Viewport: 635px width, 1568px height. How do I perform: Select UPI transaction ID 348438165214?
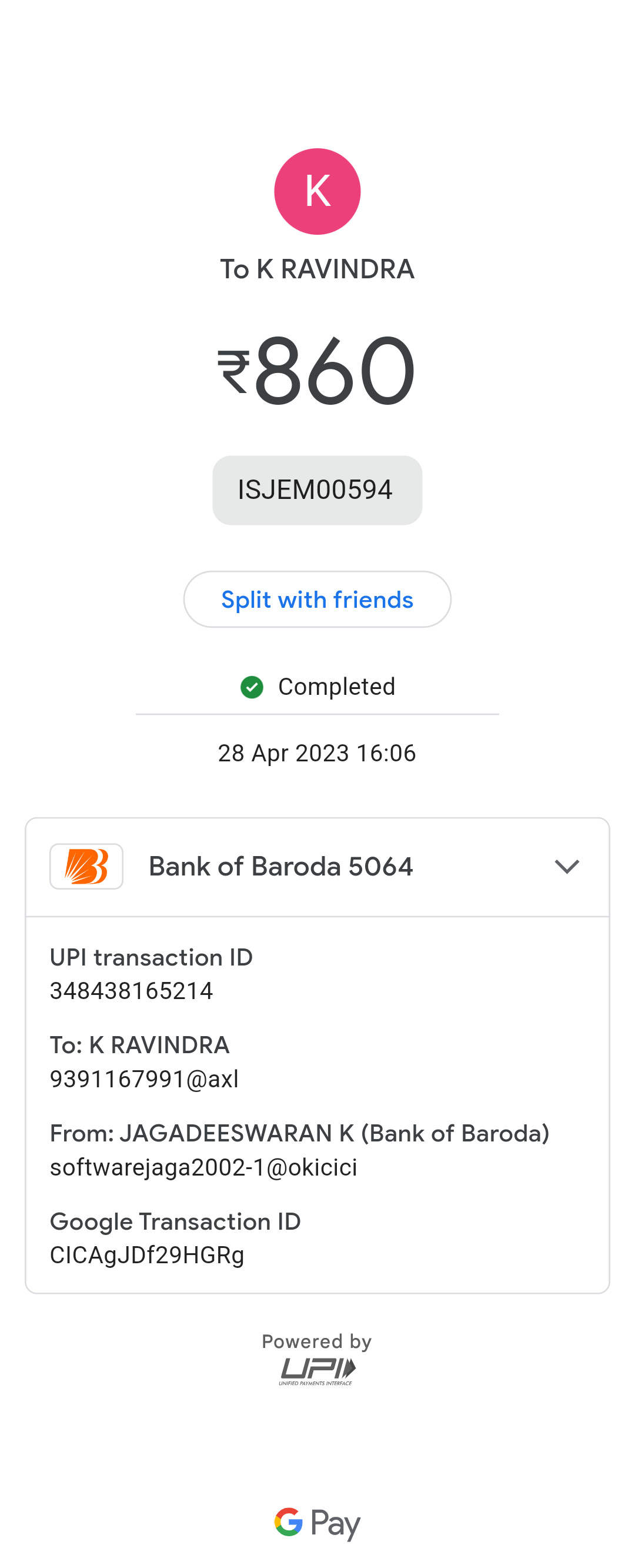[x=131, y=990]
